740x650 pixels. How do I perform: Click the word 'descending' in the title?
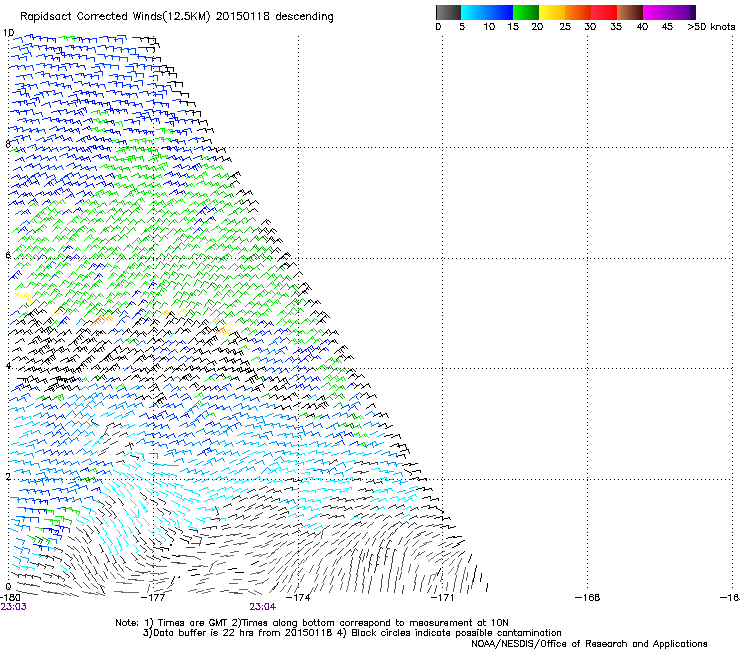coord(304,17)
